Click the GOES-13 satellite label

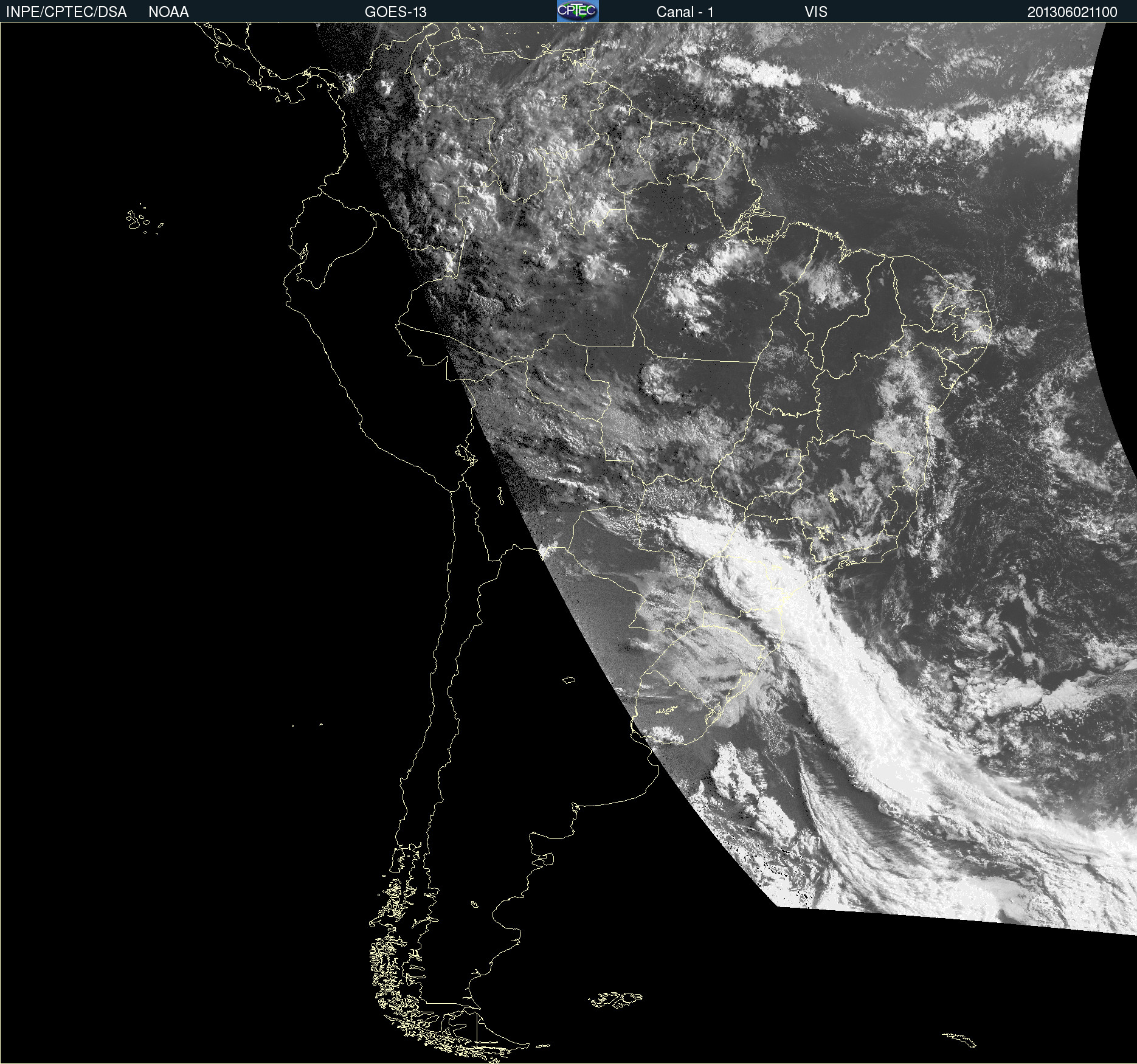pos(396,12)
